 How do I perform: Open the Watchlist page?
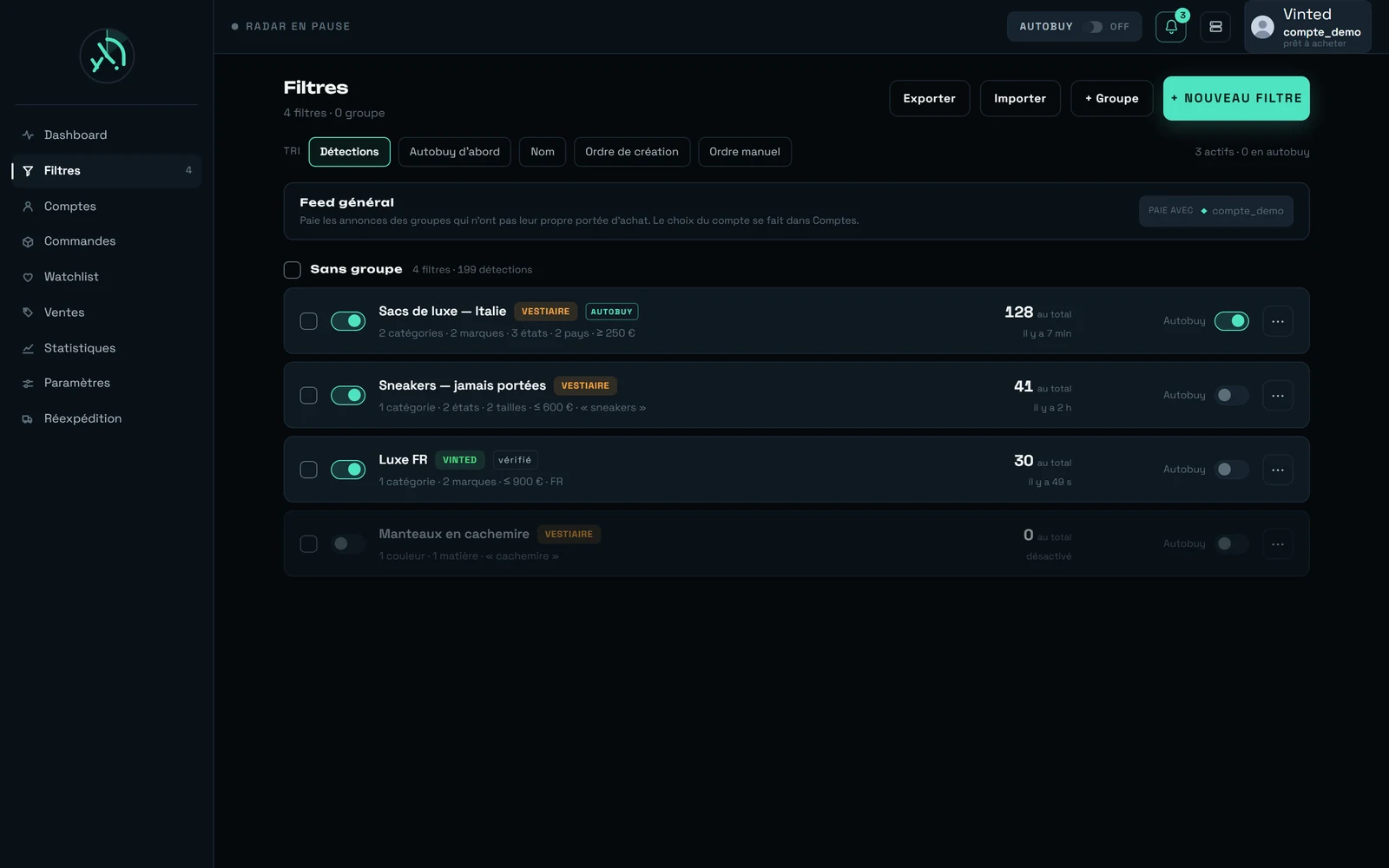[107, 277]
